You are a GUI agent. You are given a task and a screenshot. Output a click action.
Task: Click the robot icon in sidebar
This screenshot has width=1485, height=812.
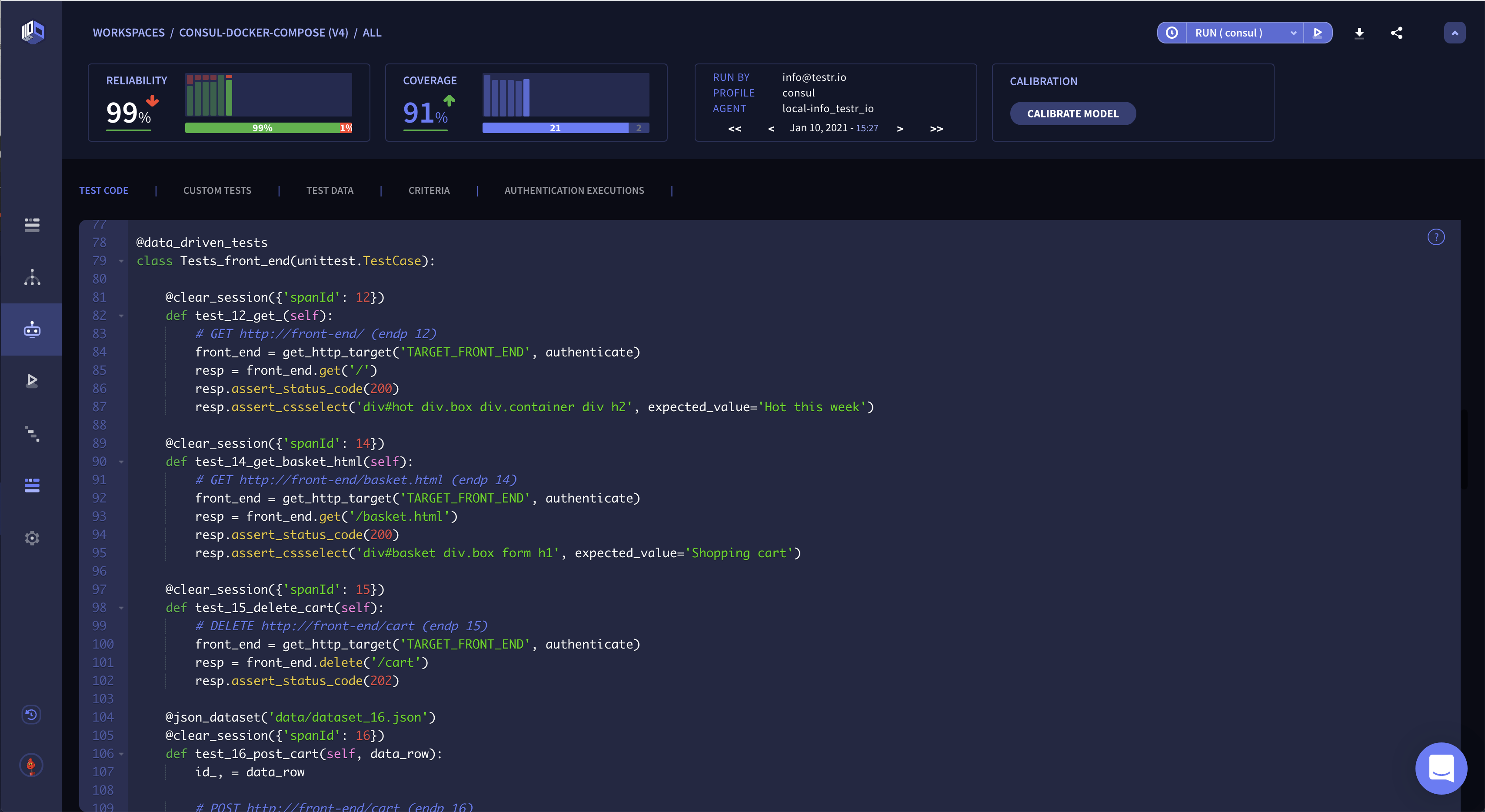click(32, 329)
